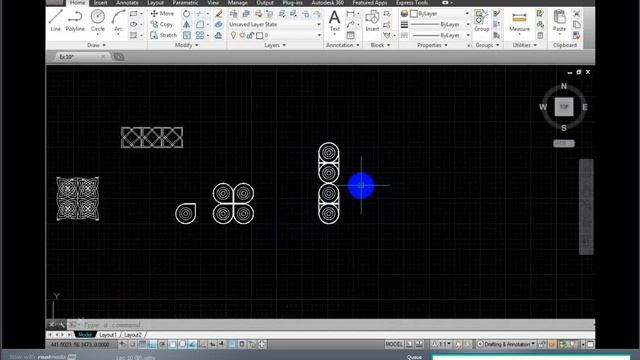Click the Ellipse tool icon

pyautogui.click(x=133, y=24)
